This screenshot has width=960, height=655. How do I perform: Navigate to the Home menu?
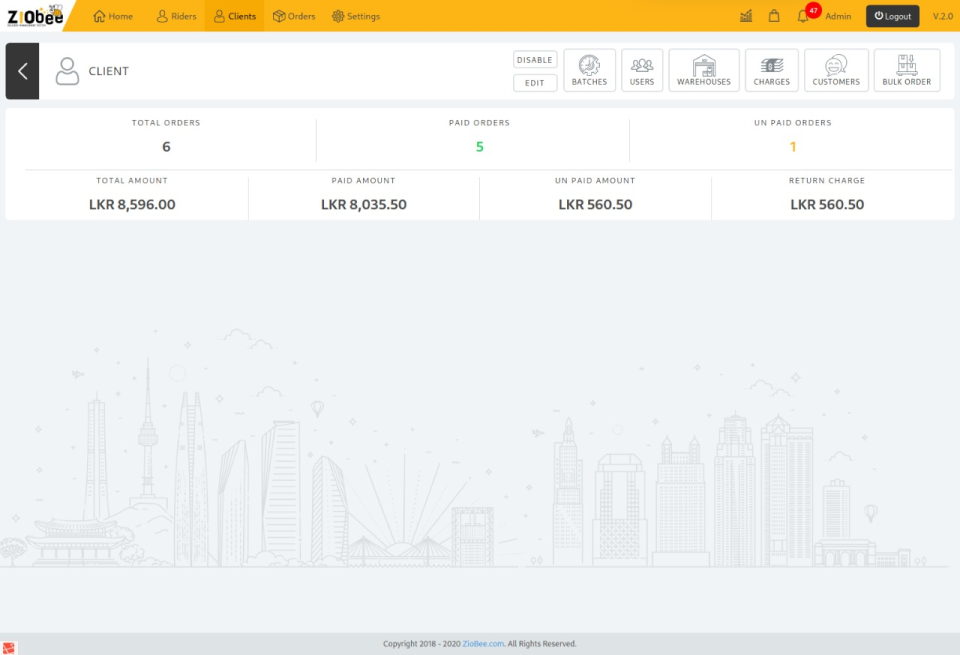pyautogui.click(x=112, y=15)
